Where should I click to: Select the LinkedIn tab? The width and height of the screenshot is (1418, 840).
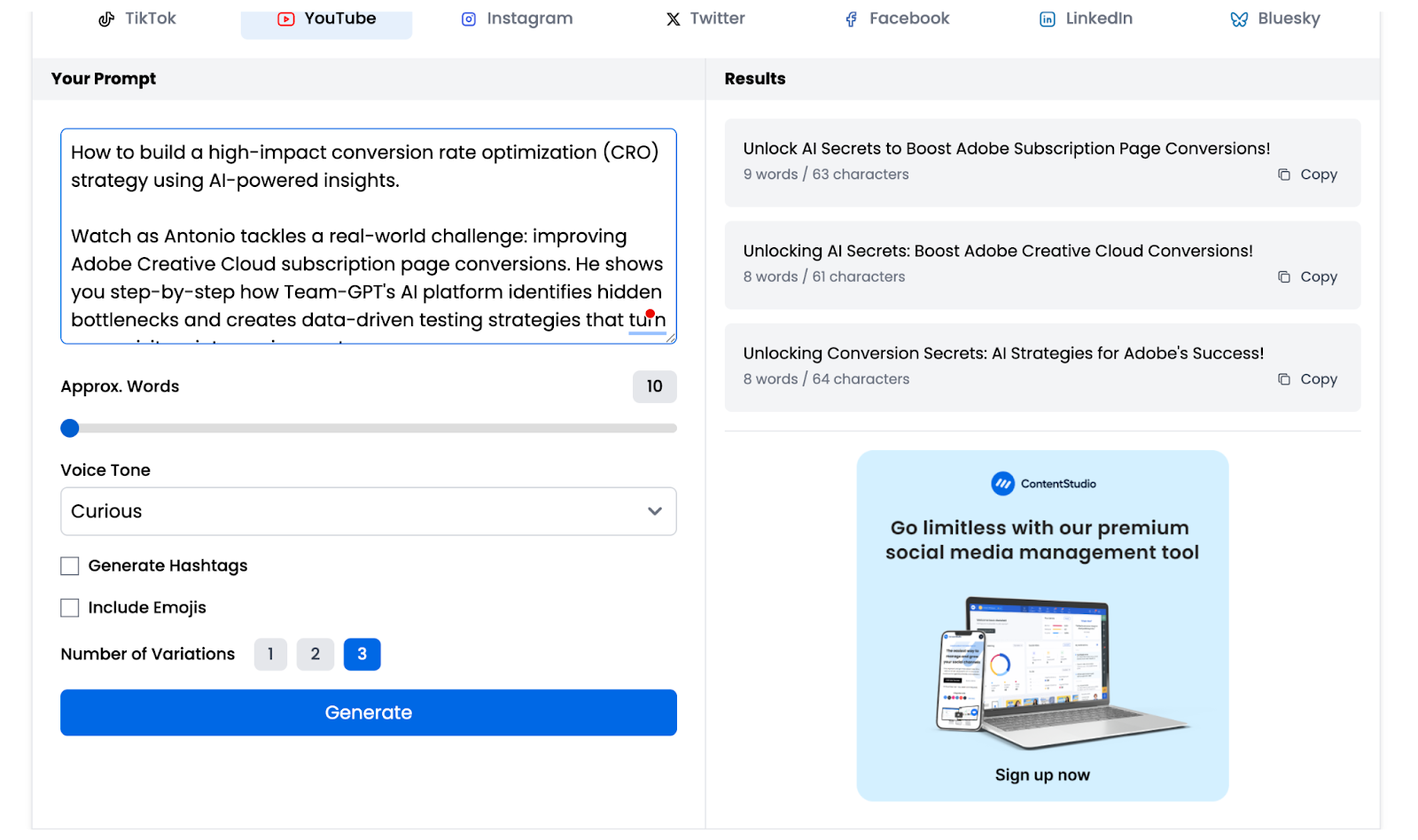[1086, 19]
